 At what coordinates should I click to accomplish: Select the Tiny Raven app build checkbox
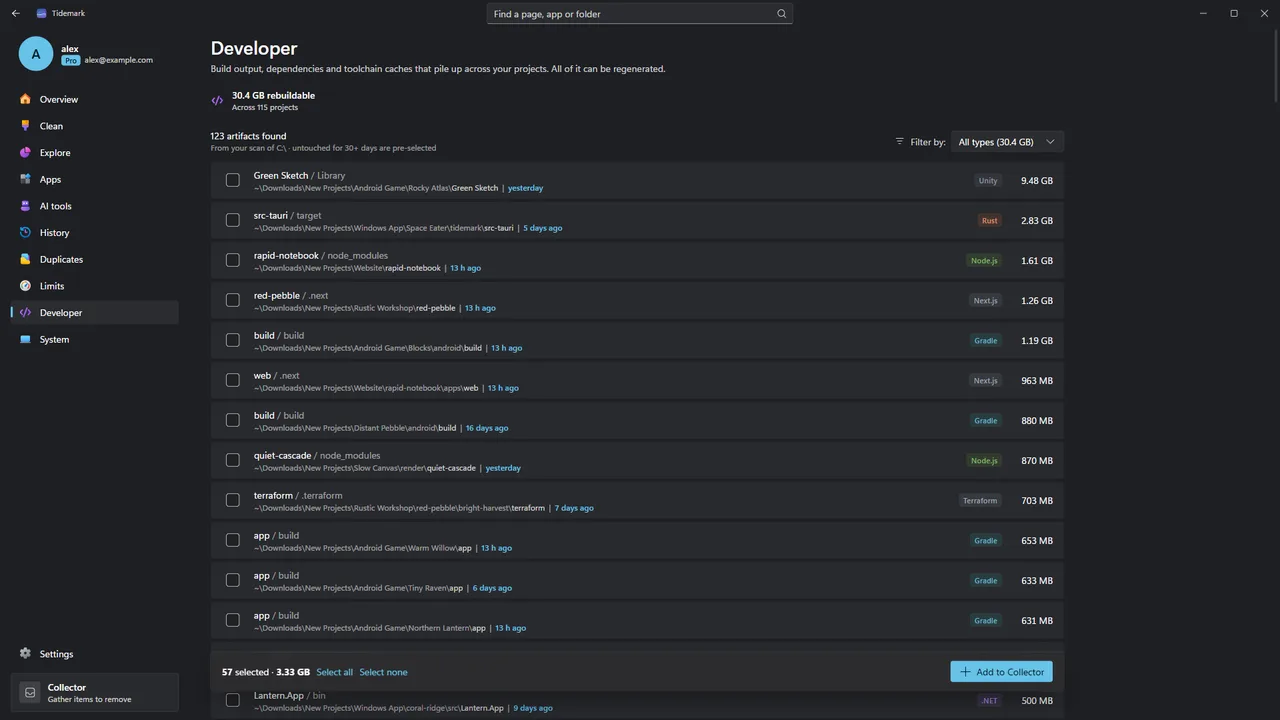pyautogui.click(x=233, y=580)
